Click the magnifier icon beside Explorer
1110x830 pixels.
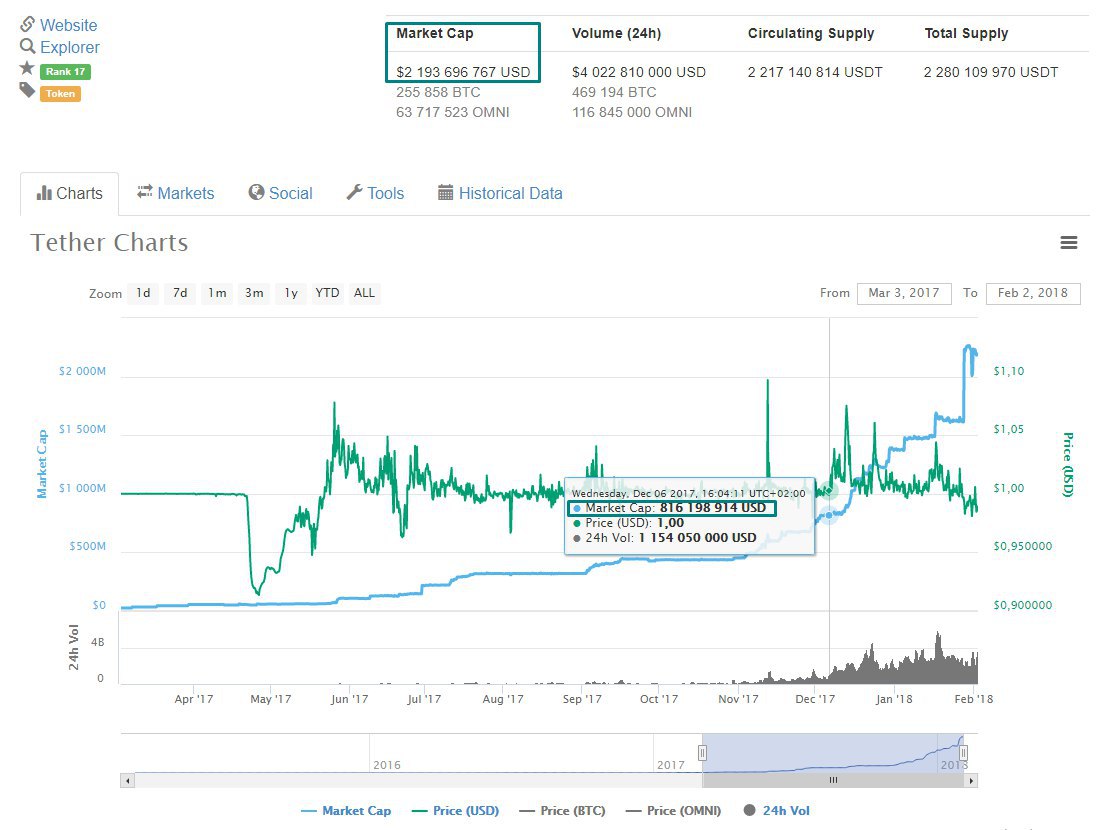pos(27,47)
